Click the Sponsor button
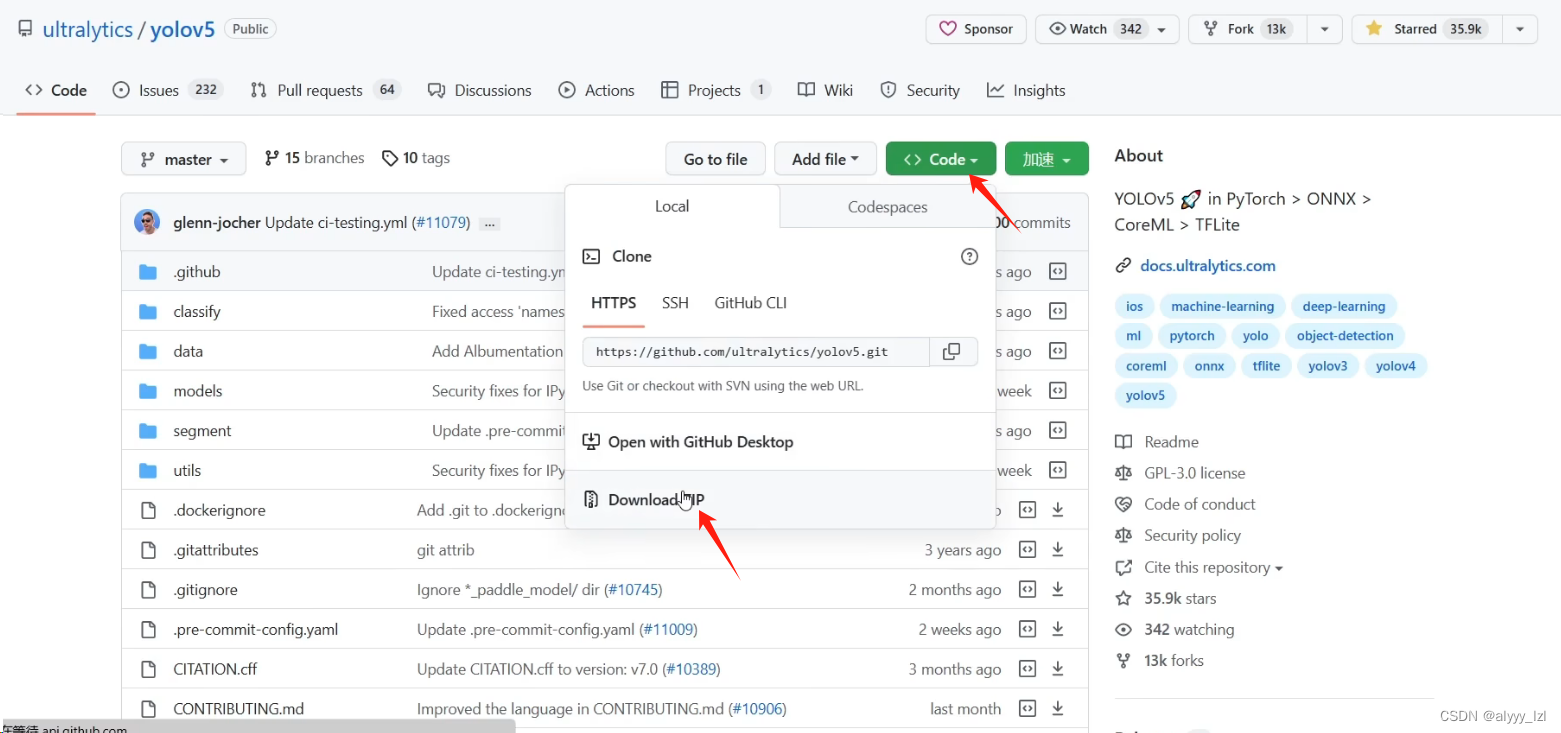 [x=975, y=29]
